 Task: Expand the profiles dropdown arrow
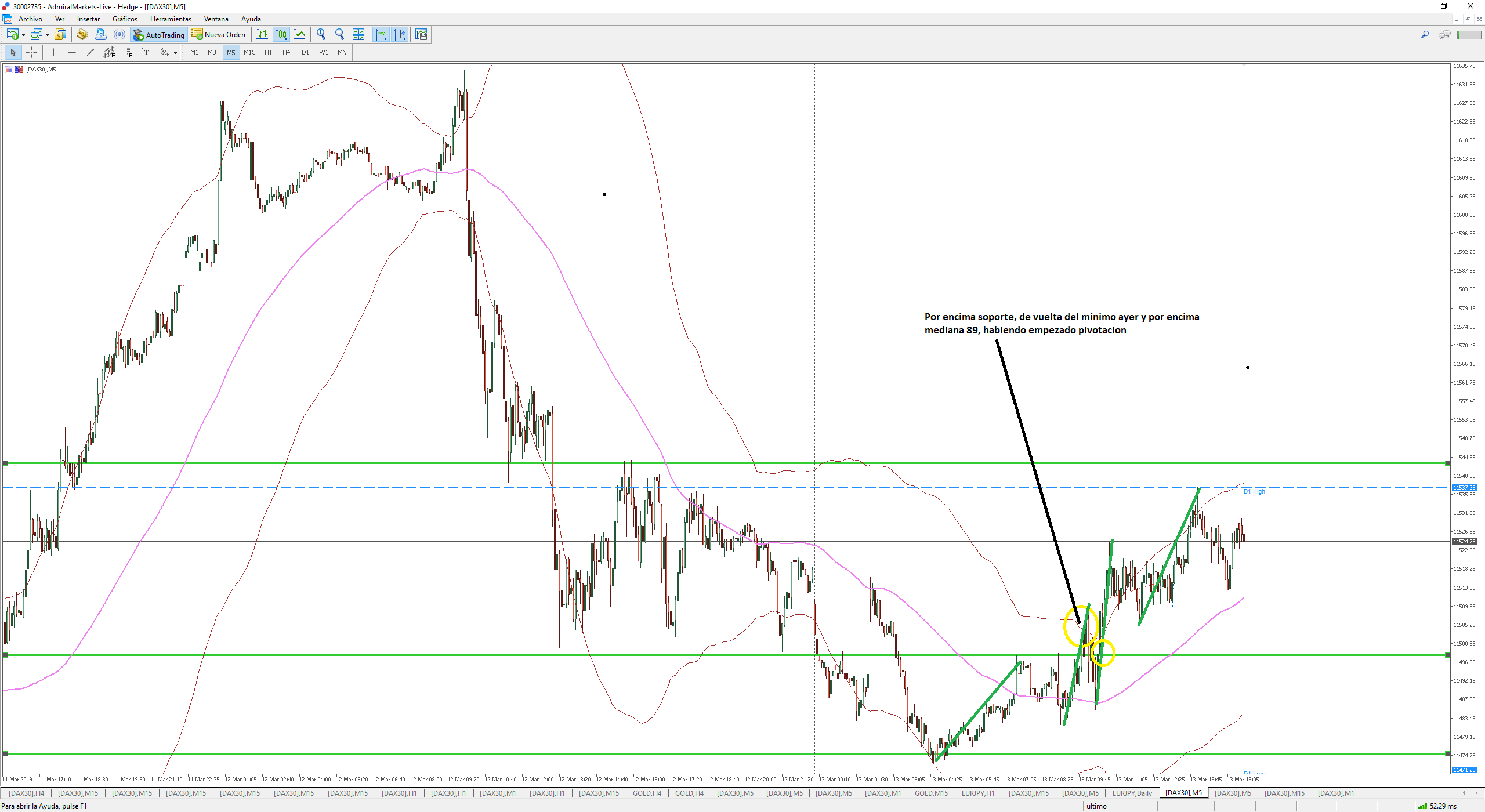[x=47, y=35]
